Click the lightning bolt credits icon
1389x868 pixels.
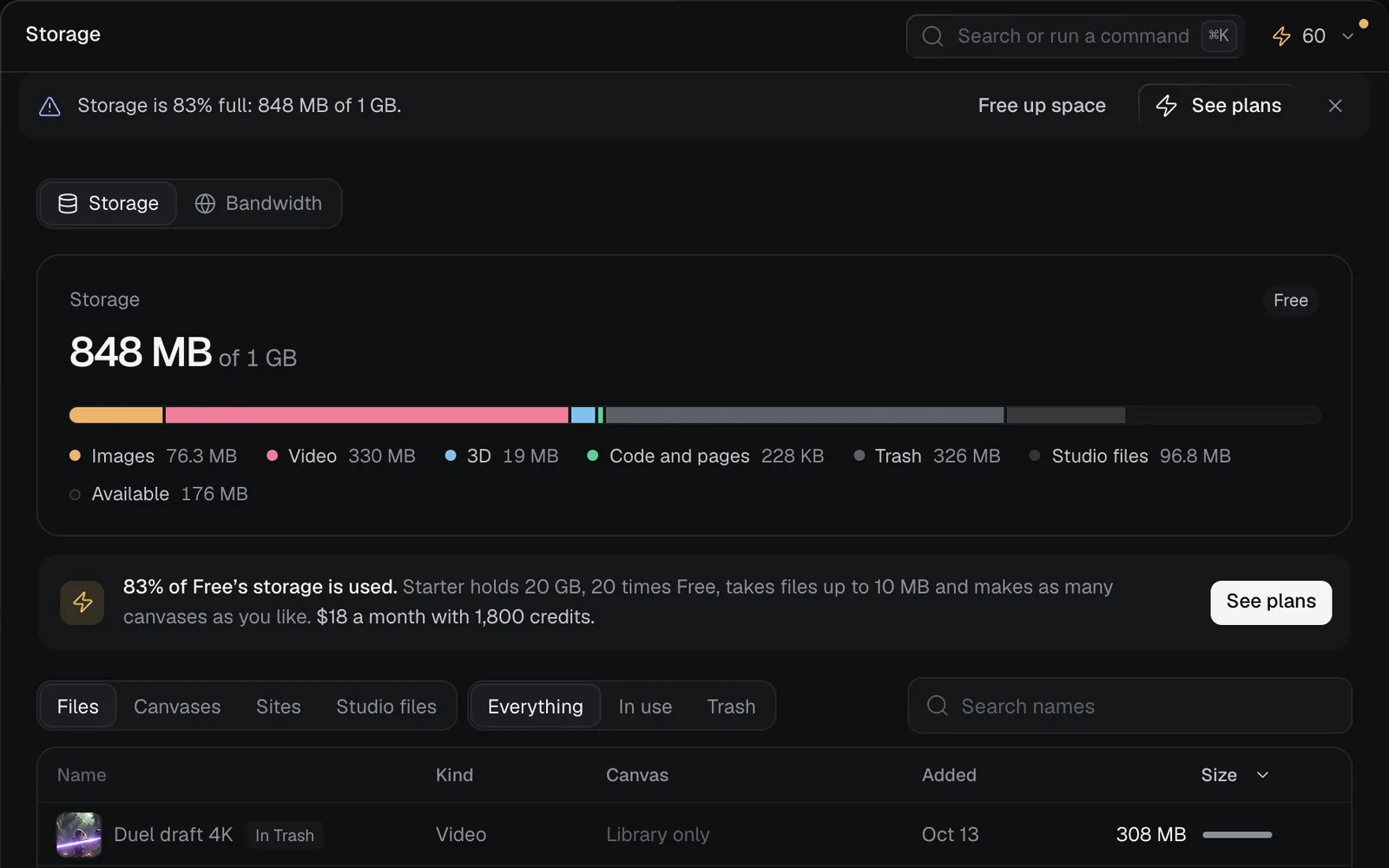point(1281,36)
